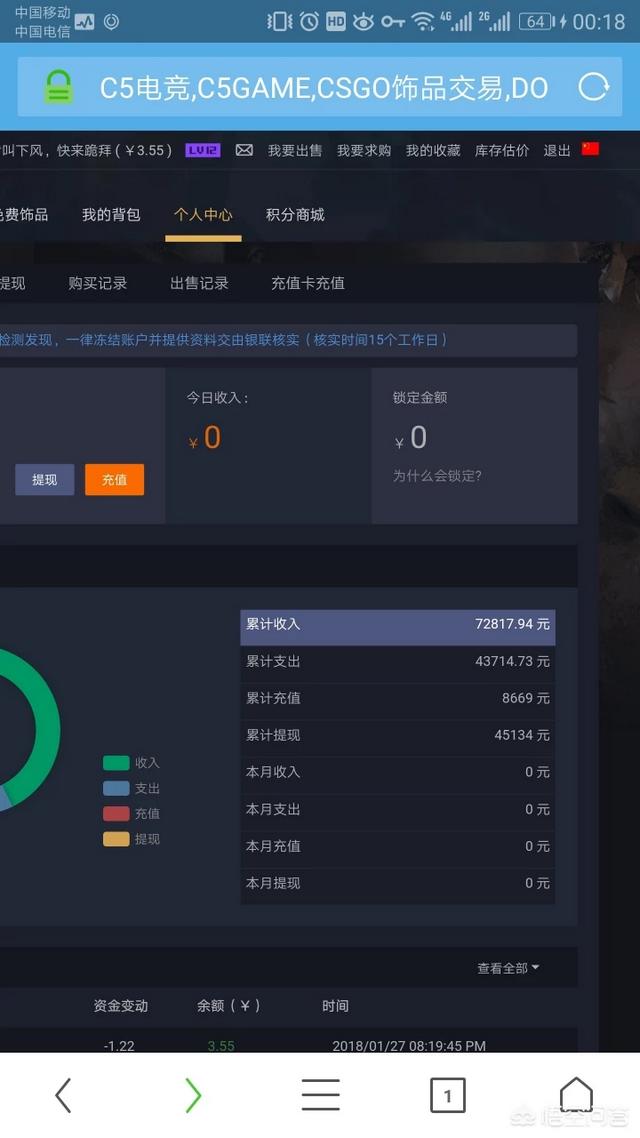Tap the vibrate mode status icon
The width and height of the screenshot is (640, 1138).
pos(279,22)
